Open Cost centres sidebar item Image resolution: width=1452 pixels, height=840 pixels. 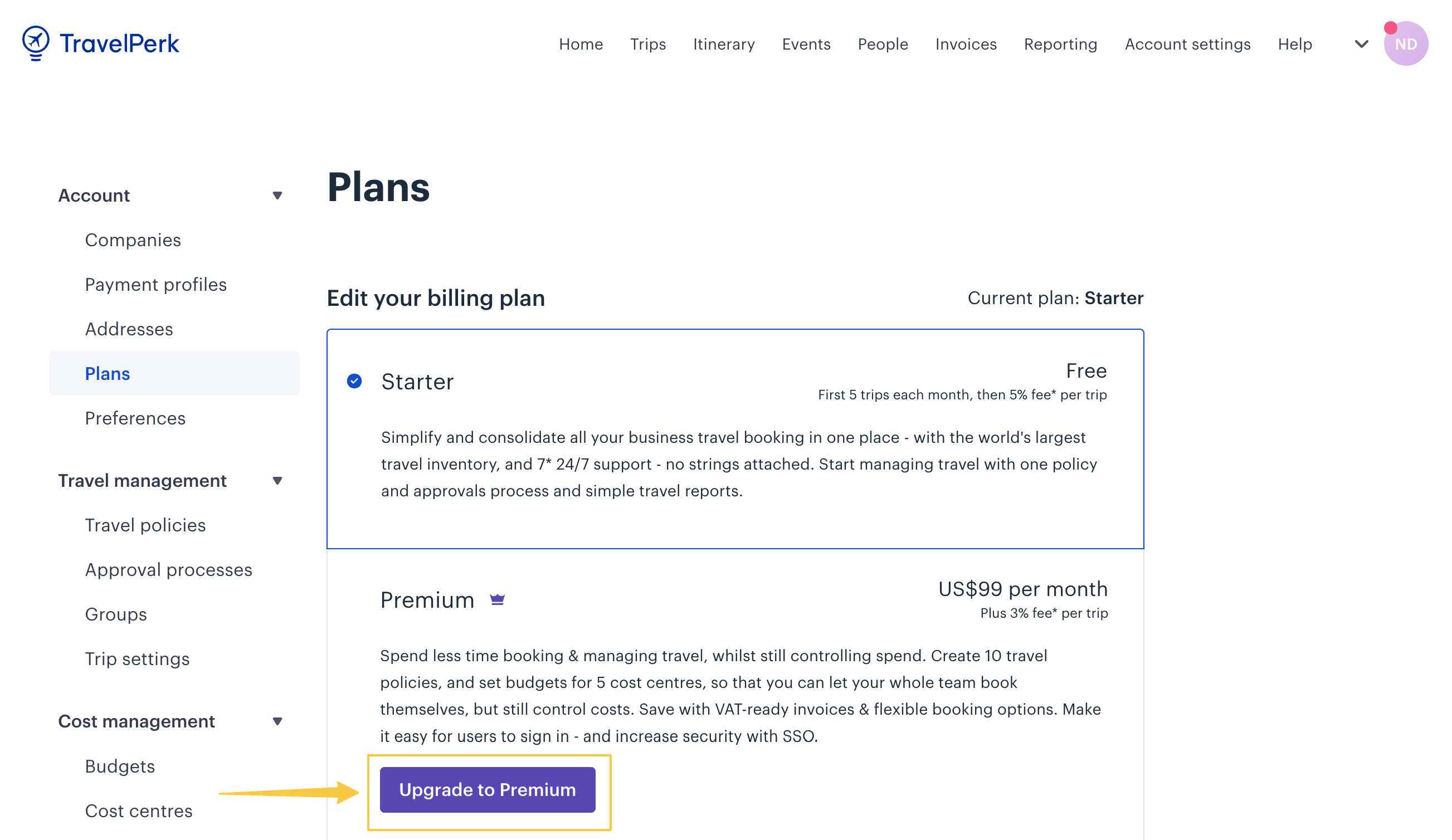point(139,811)
